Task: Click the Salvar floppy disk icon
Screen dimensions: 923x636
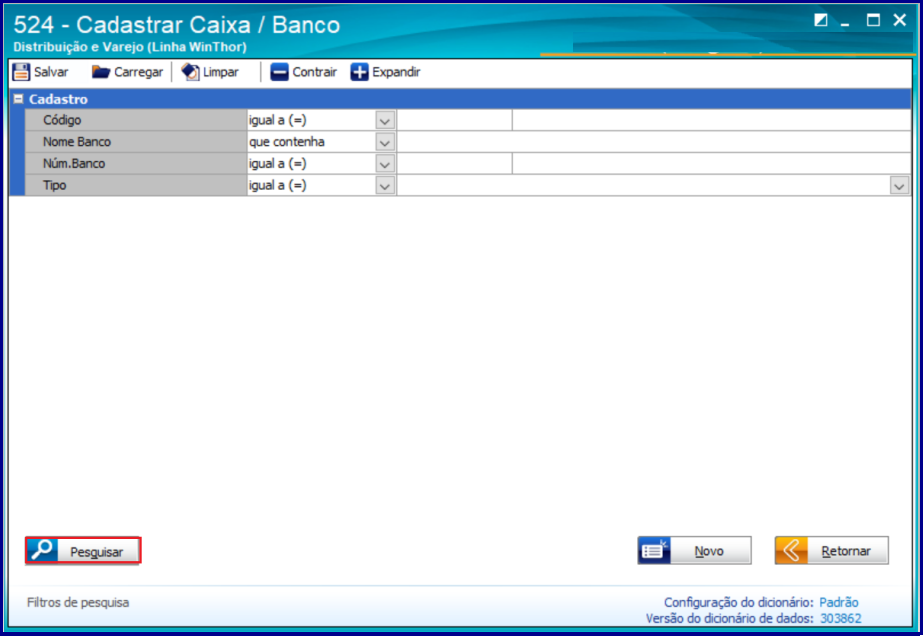Action: [21, 72]
